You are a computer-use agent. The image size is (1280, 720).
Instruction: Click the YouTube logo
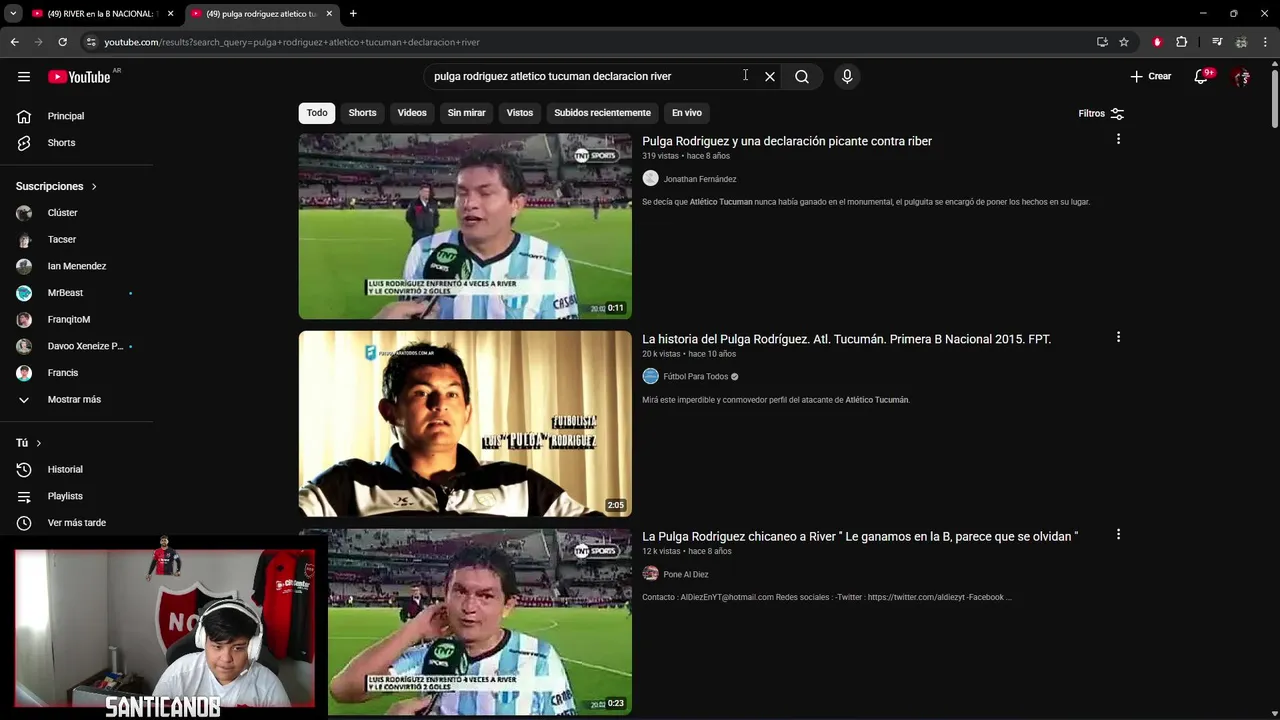[79, 77]
